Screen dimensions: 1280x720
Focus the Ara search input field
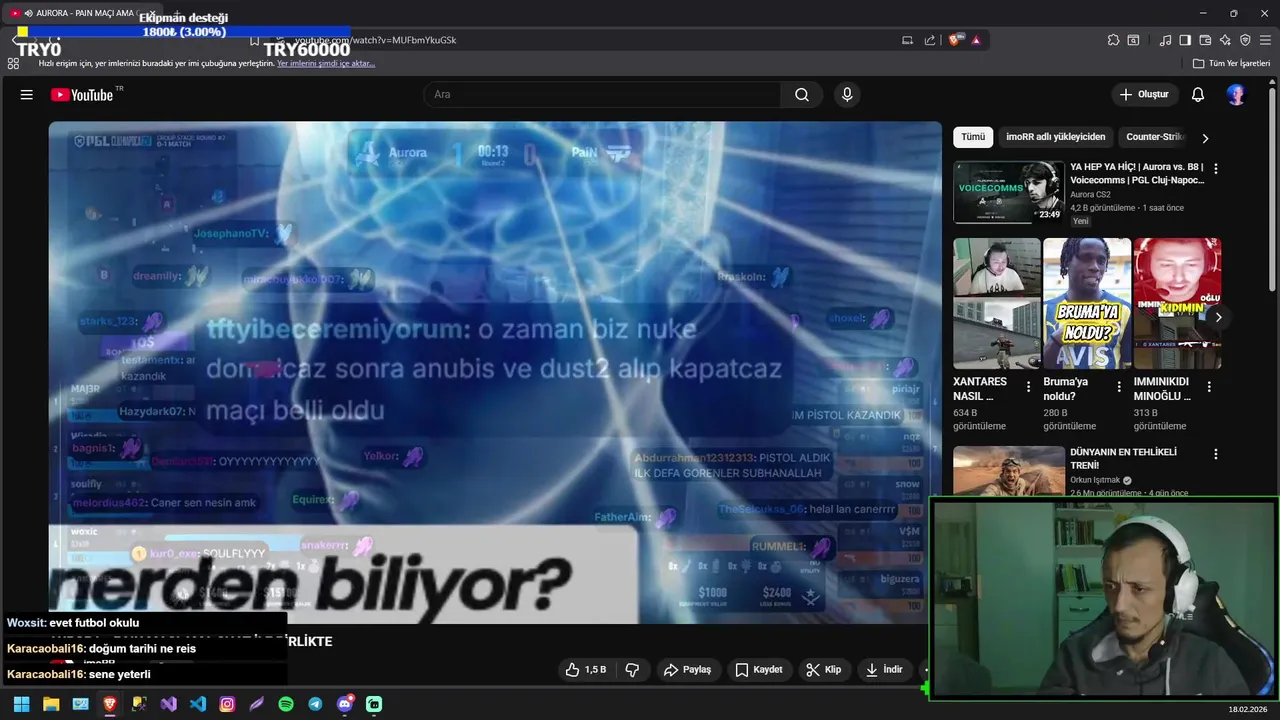(603, 95)
